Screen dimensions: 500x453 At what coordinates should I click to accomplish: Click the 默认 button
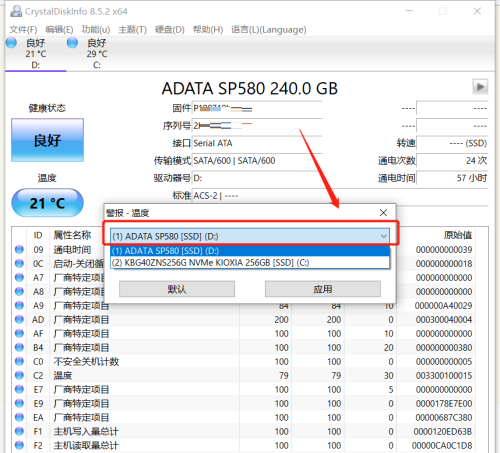tap(177, 289)
